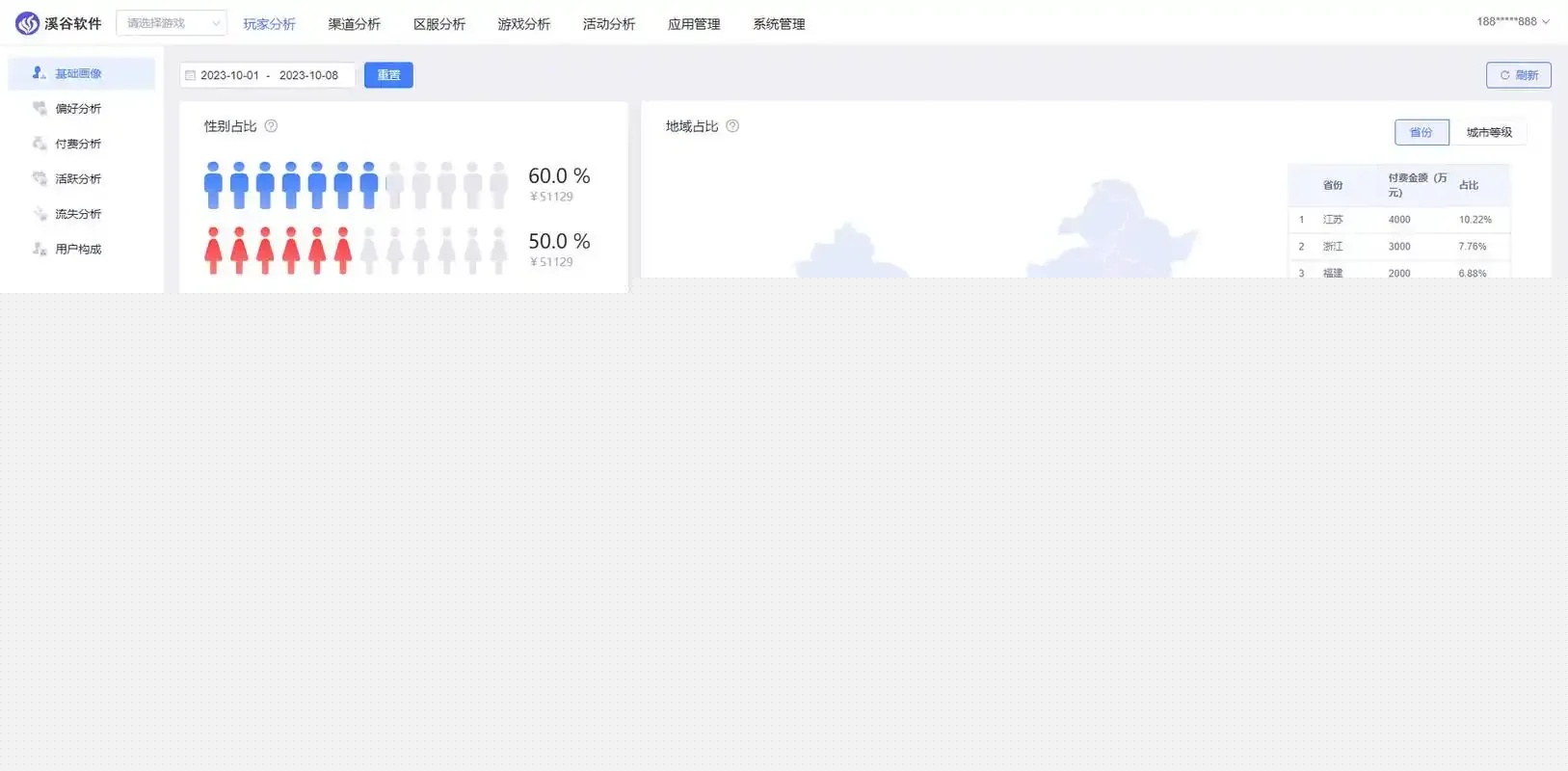
Task: Click the 用户构成 sidebar icon
Action: [x=40, y=249]
